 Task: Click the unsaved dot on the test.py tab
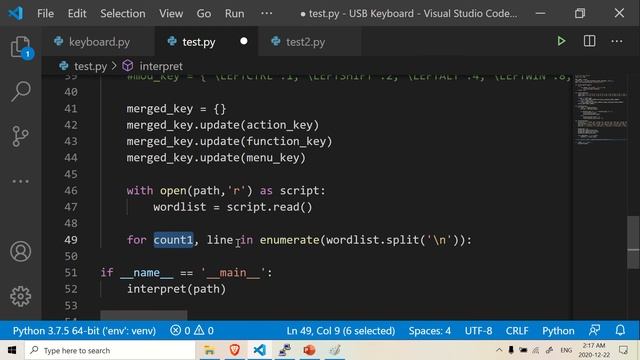(x=244, y=41)
